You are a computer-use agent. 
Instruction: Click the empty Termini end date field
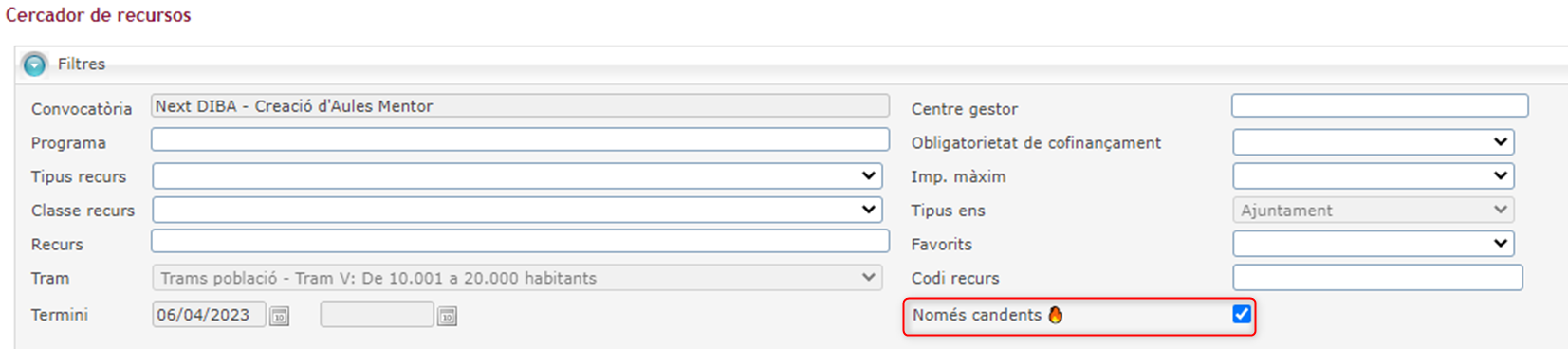click(x=378, y=315)
